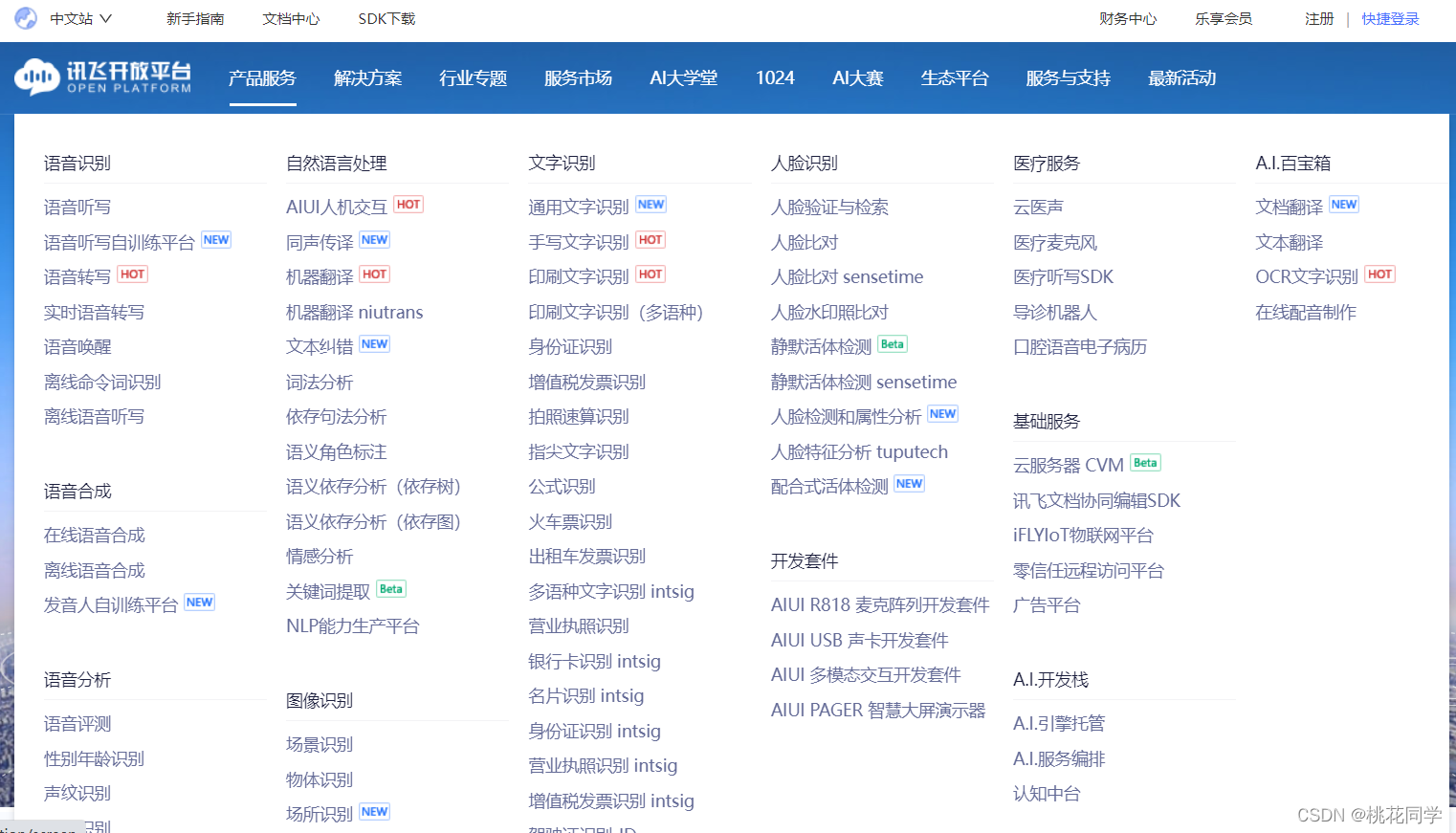Open 乐享会员 link
The height and width of the screenshot is (833, 1456).
(x=1224, y=18)
